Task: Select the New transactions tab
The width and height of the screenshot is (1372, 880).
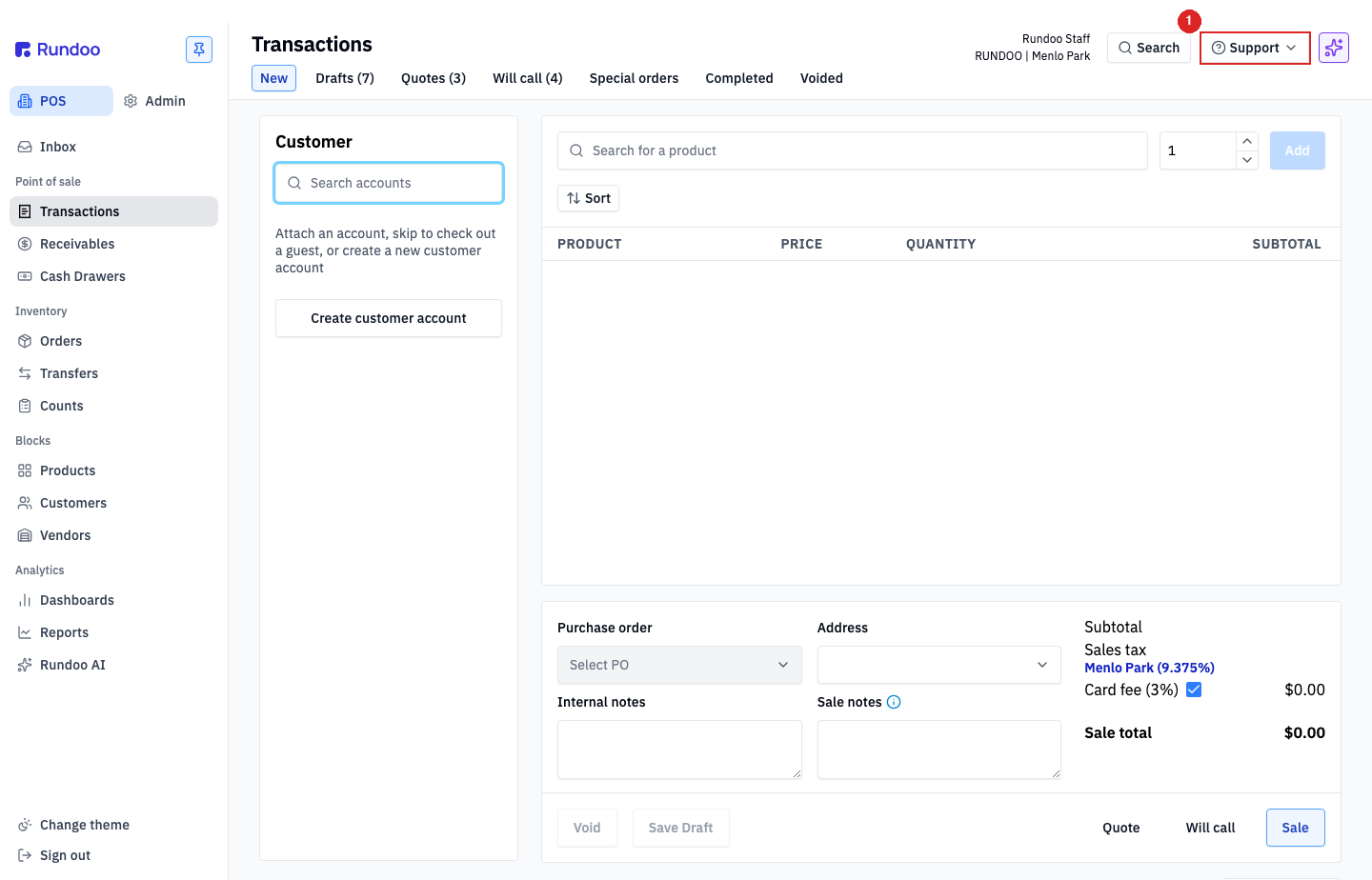Action: pyautogui.click(x=274, y=78)
